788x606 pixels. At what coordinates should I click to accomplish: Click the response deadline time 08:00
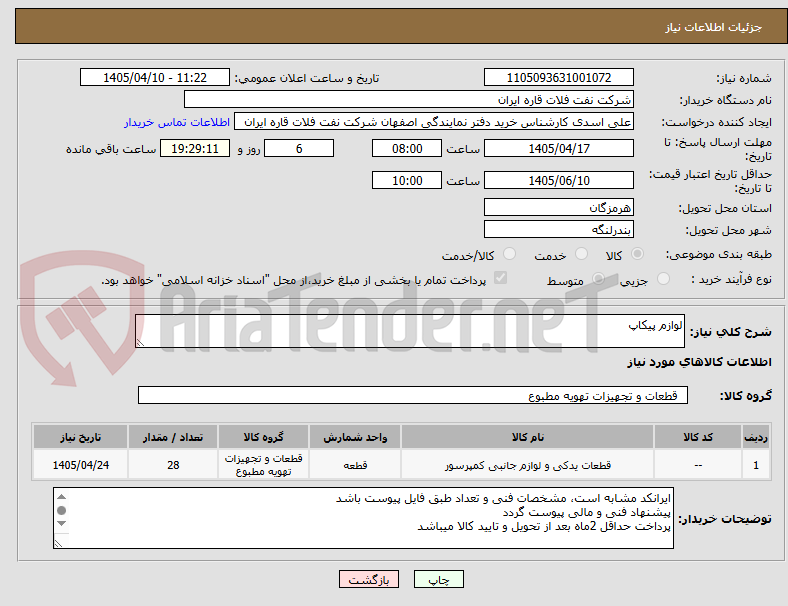pos(407,149)
